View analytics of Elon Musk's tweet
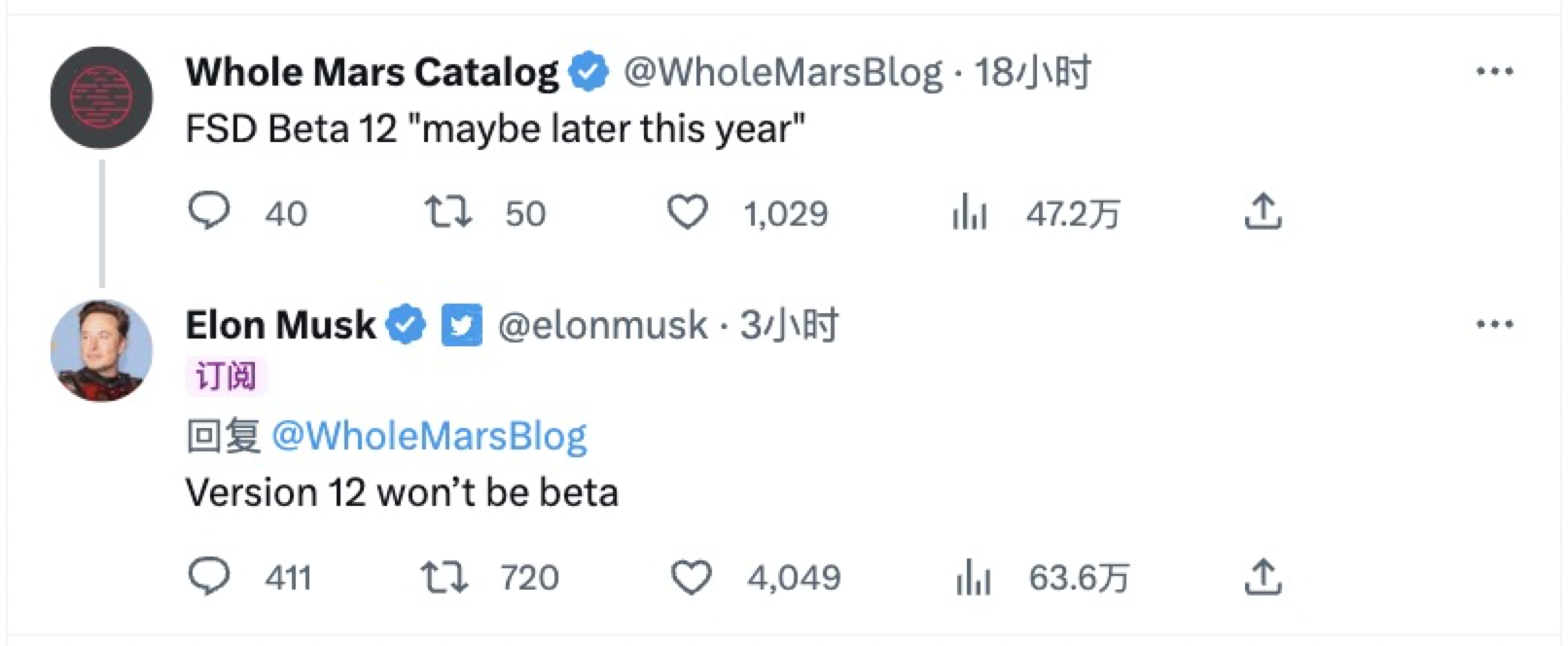Viewport: 1568px width, 646px height. tap(973, 577)
